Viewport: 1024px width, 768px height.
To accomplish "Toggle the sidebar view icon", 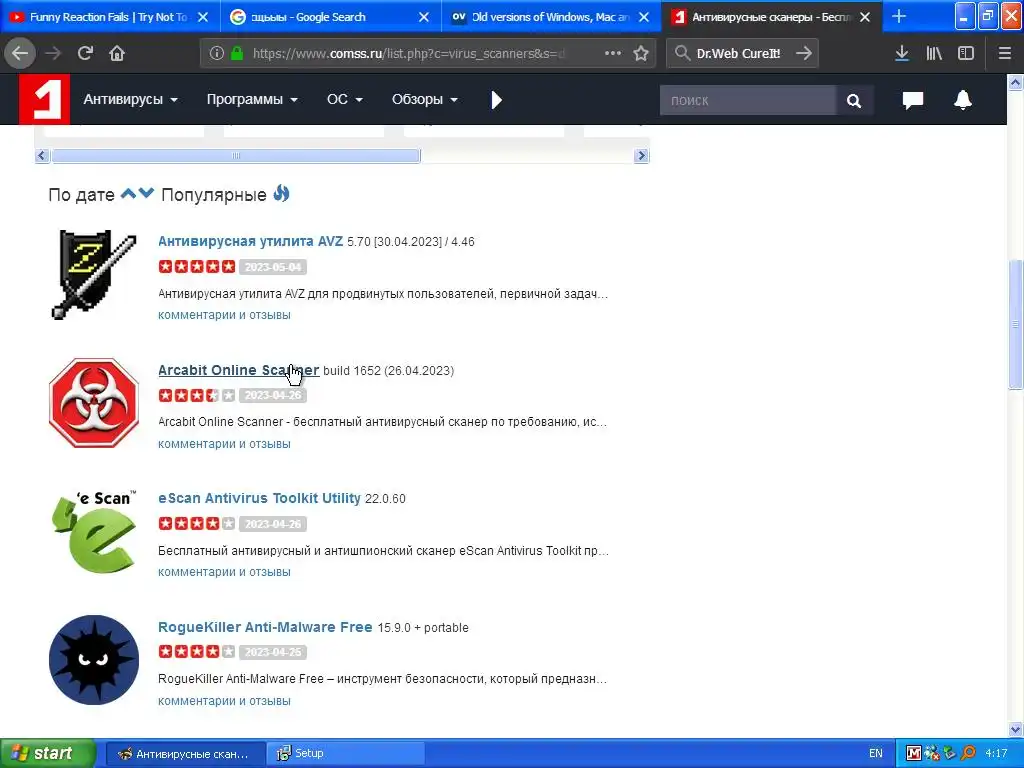I will [x=966, y=54].
